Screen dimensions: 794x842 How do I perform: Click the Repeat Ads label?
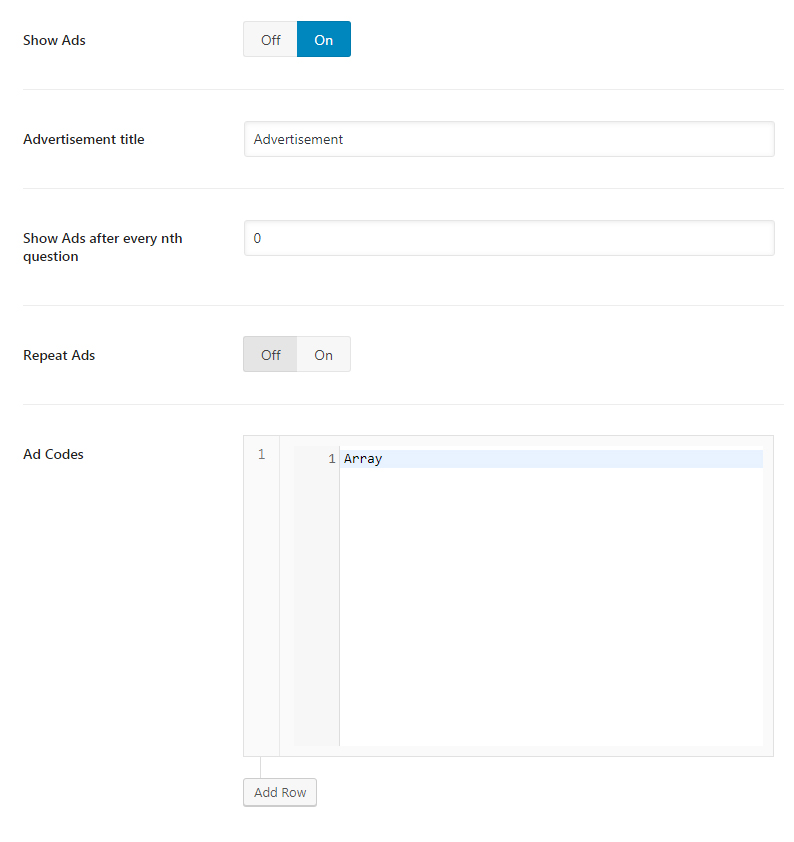coord(59,355)
